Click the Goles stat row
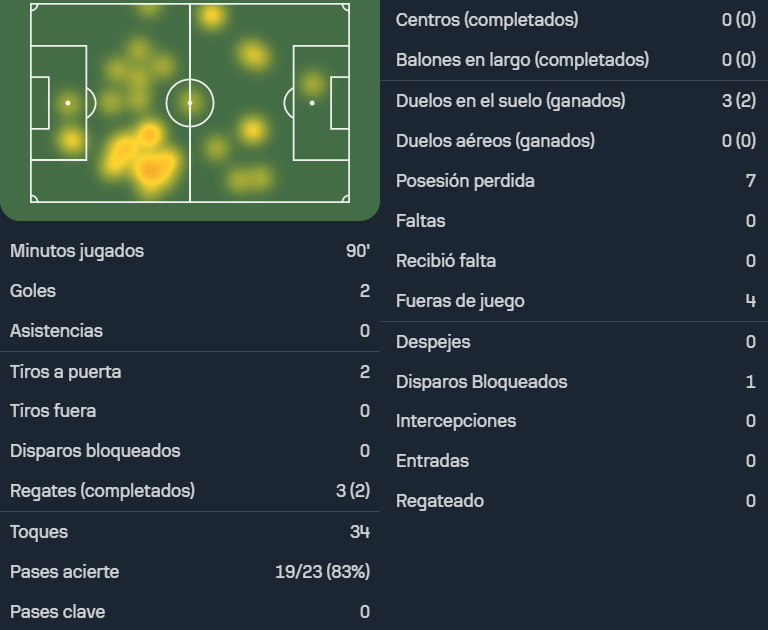Image resolution: width=768 pixels, height=630 pixels. click(190, 291)
